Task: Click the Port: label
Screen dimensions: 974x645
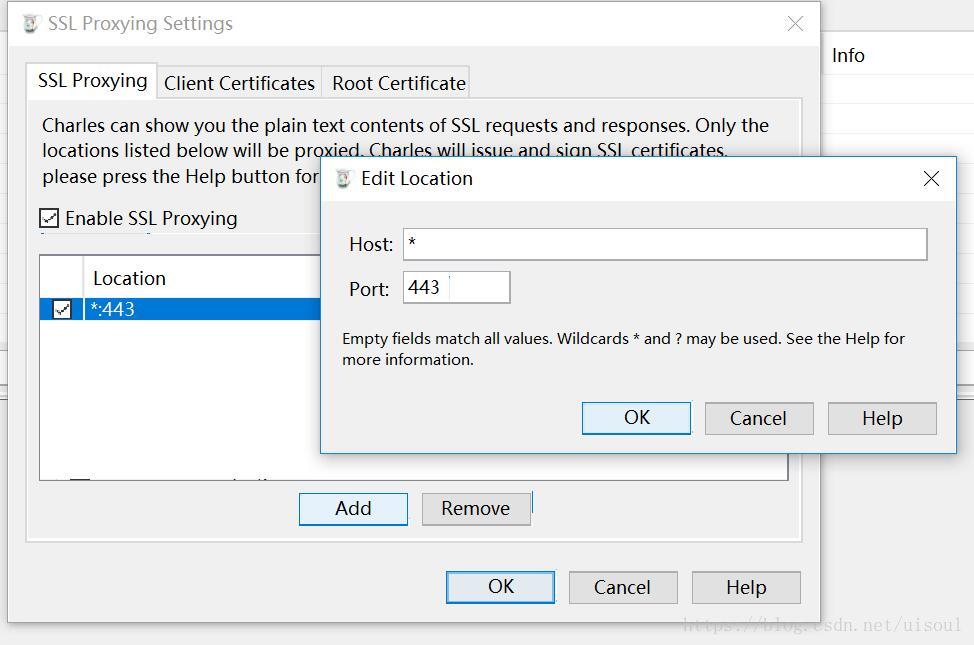Action: (x=369, y=289)
